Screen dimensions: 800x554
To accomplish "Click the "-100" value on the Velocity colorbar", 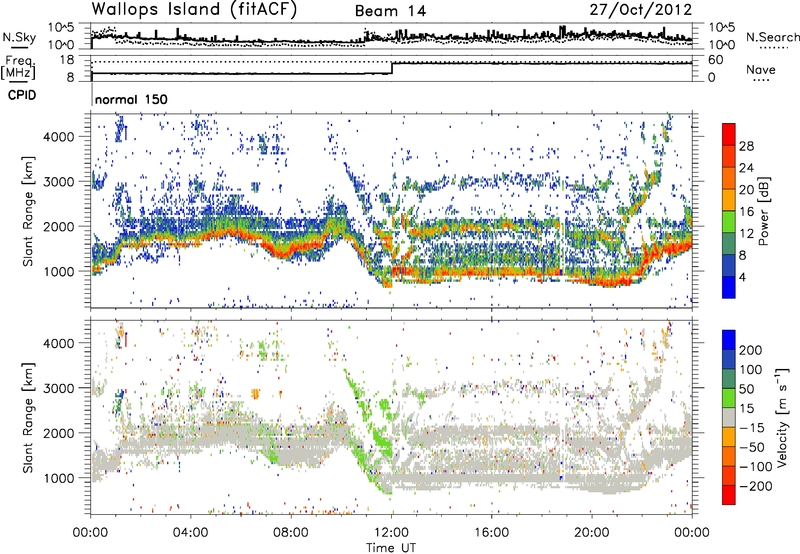I will pos(756,467).
